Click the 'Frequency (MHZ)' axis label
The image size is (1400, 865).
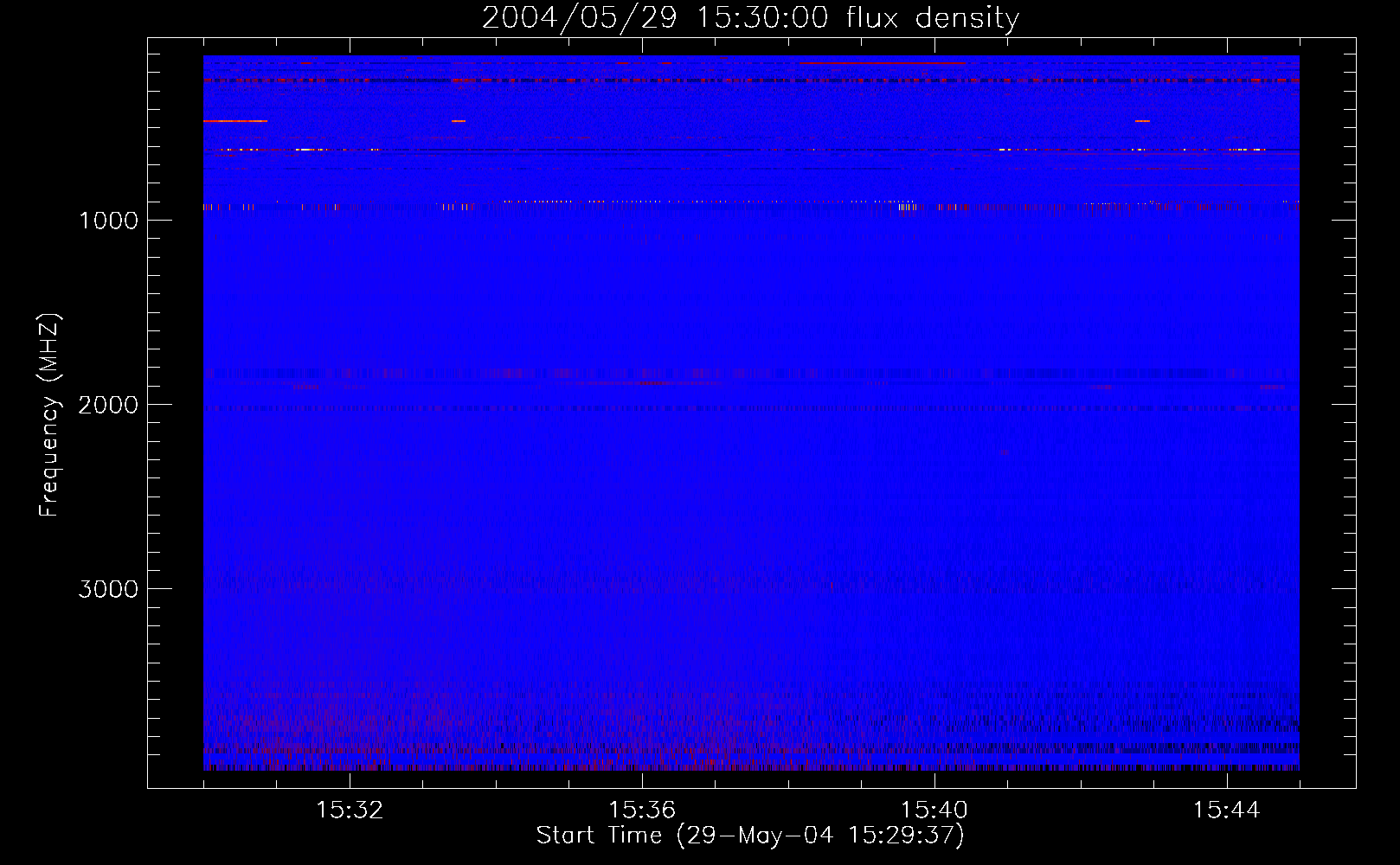tap(49, 415)
